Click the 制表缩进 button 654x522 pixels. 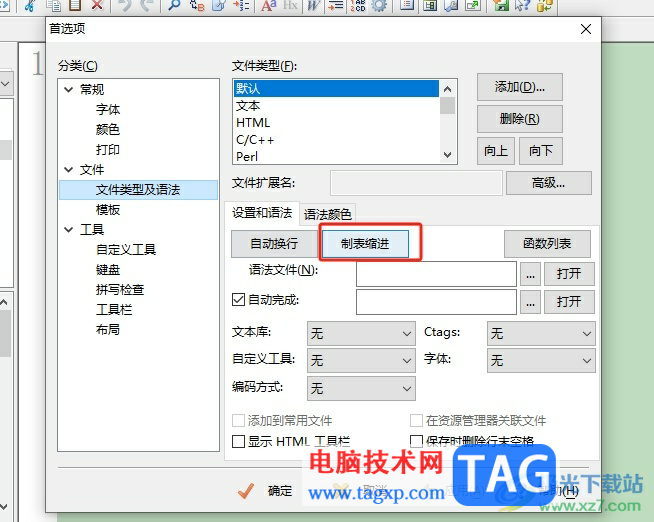pos(365,243)
